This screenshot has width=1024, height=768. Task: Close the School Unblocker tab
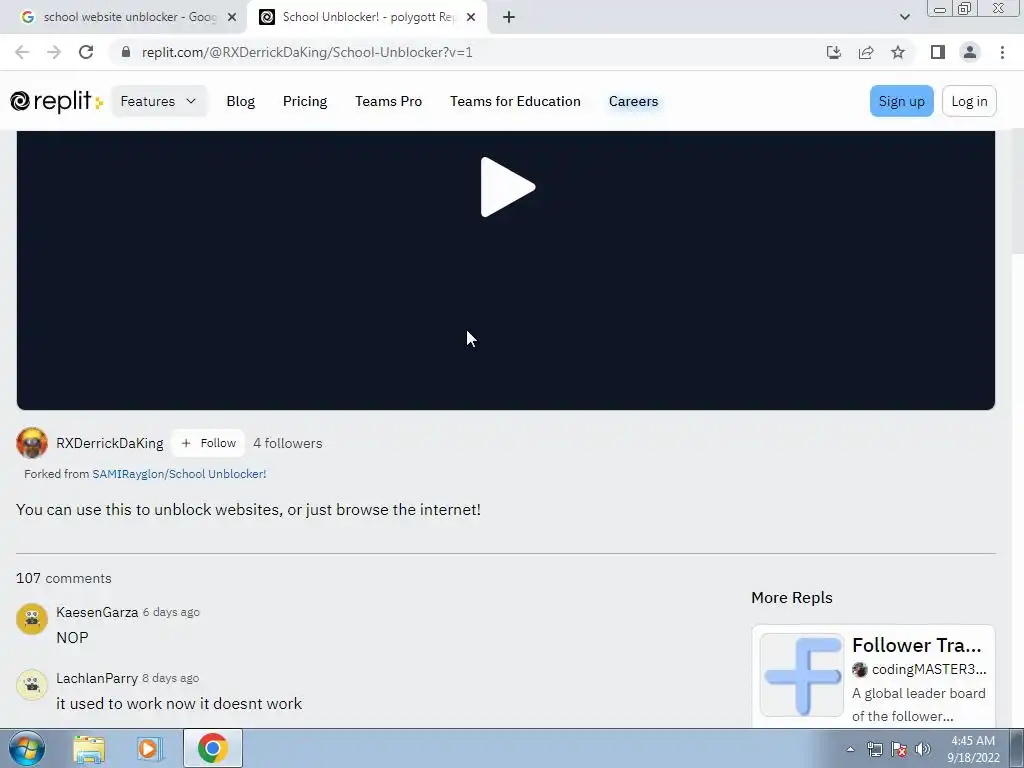coord(471,17)
